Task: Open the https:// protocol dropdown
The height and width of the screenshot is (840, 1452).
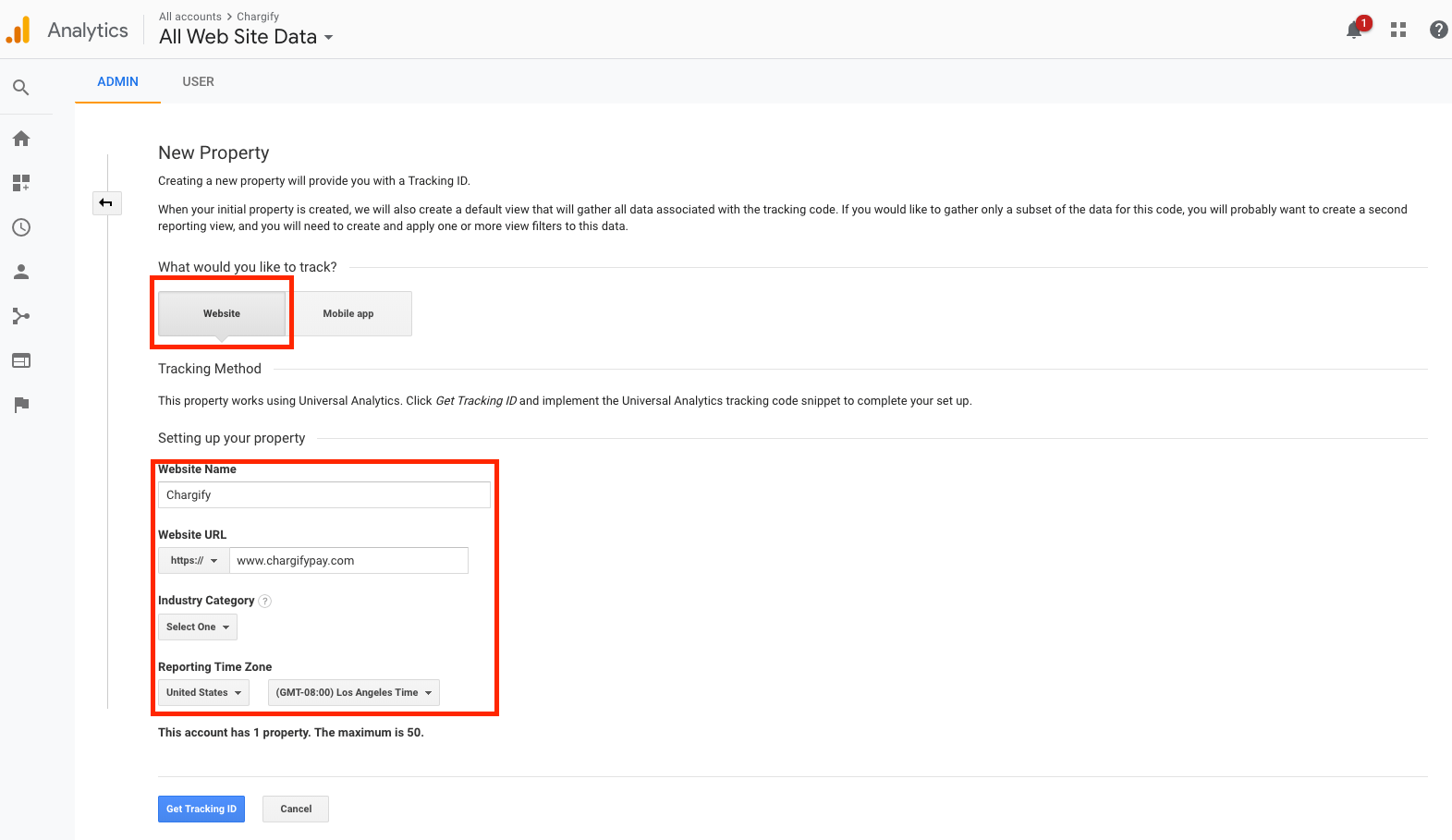Action: tap(194, 561)
